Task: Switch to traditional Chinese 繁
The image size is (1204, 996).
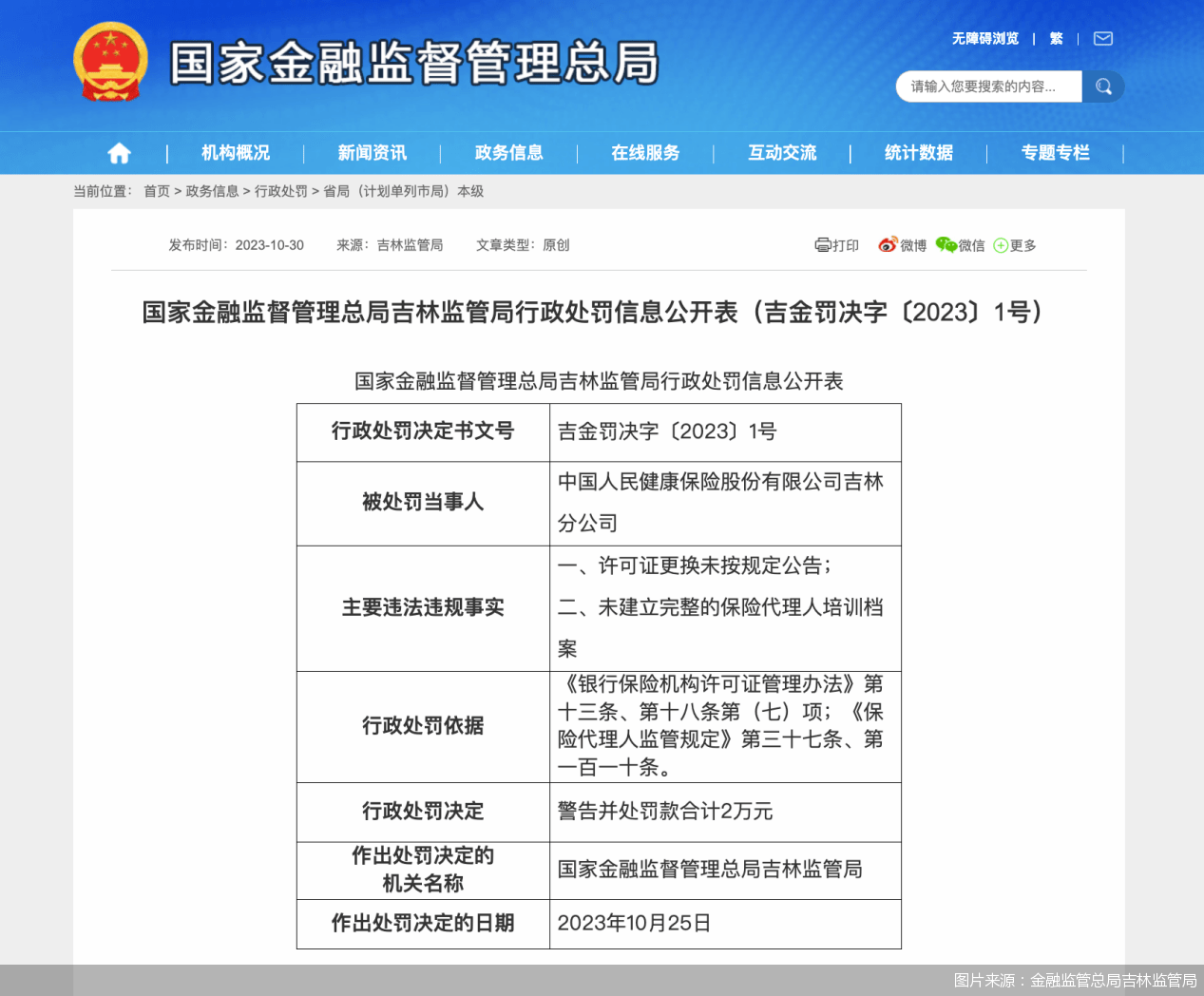Action: click(1056, 39)
